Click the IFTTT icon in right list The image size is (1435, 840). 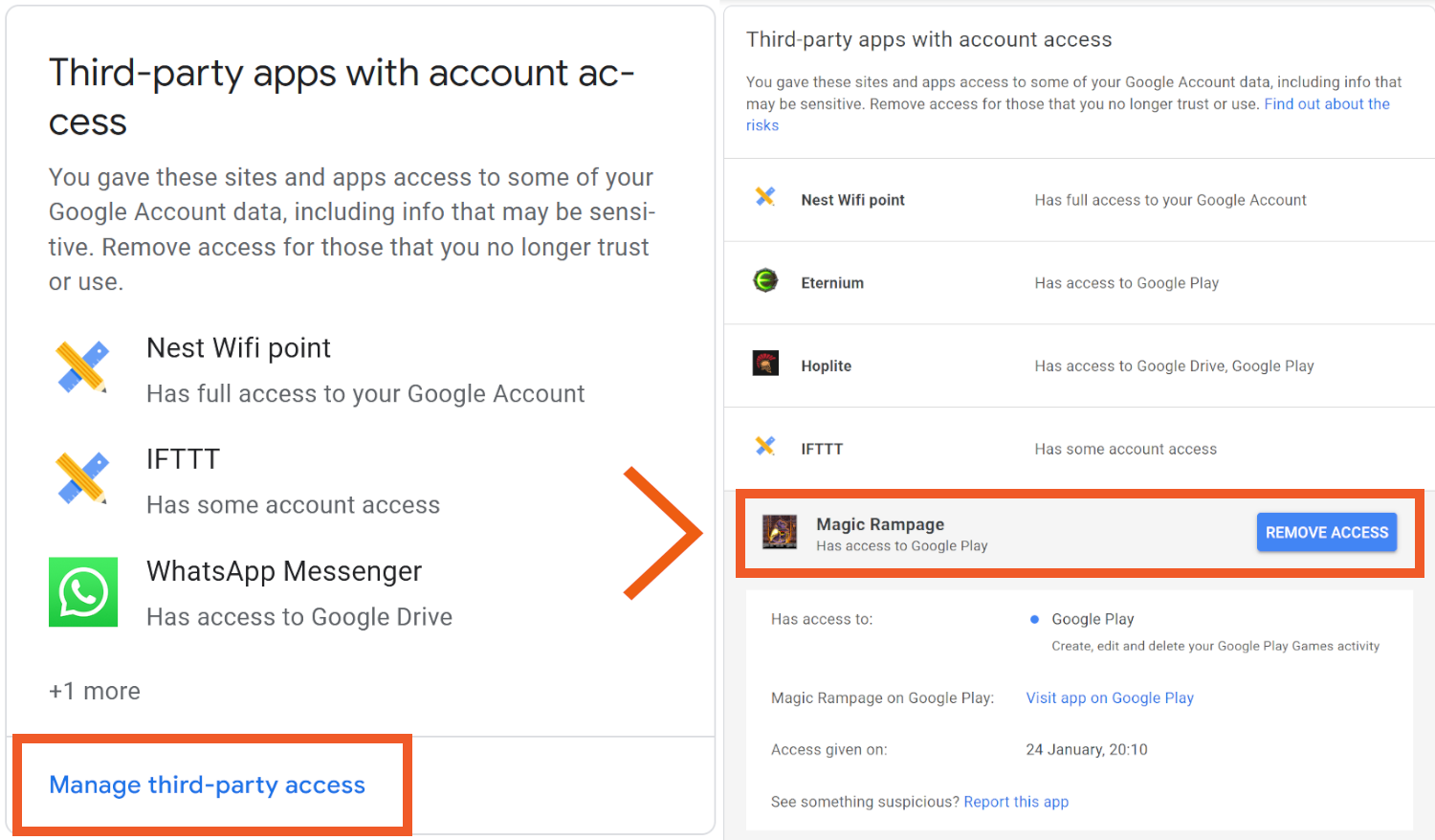tap(765, 446)
